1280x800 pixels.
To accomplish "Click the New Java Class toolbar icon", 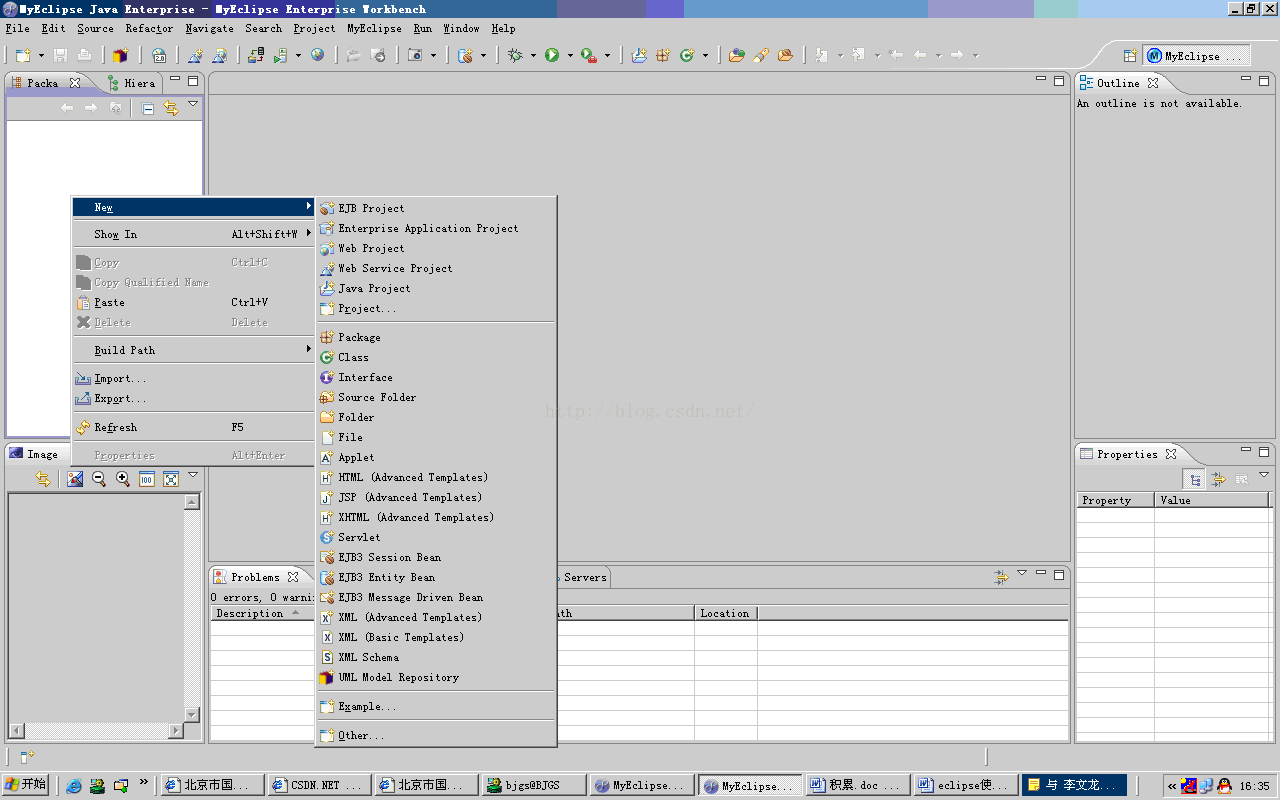I will [x=687, y=56].
